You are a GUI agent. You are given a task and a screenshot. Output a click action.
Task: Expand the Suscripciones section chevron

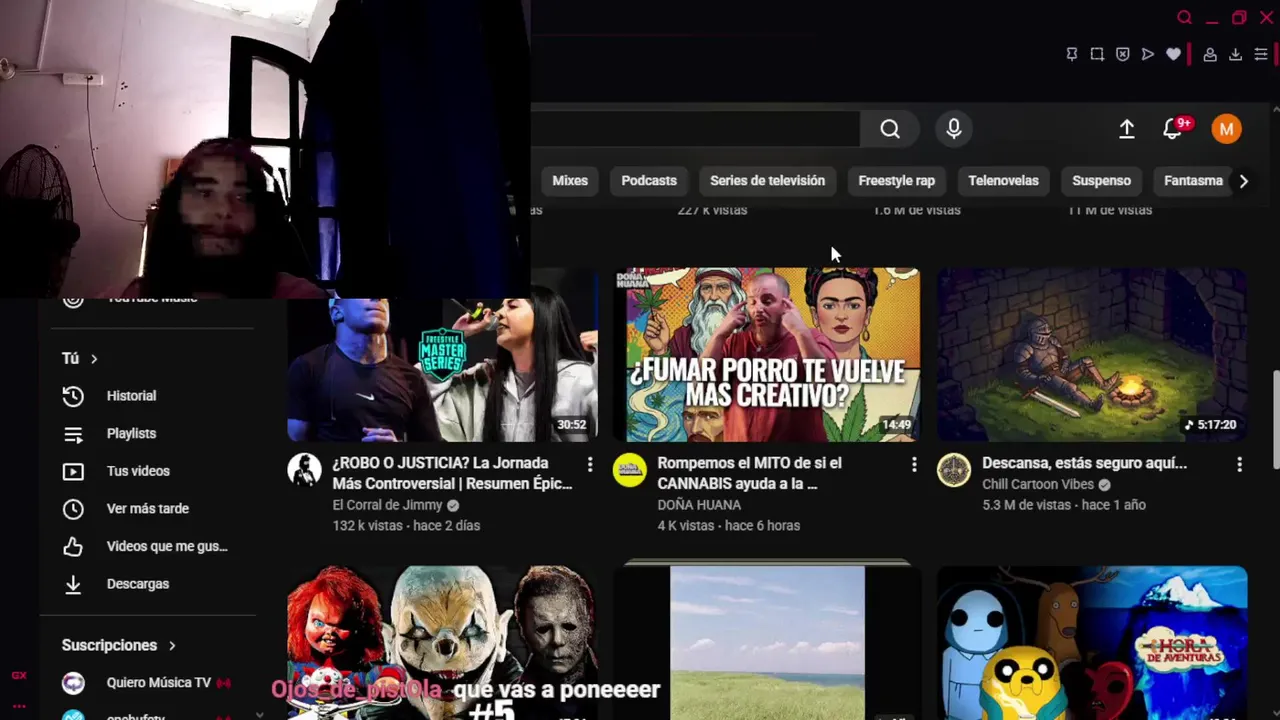point(172,645)
